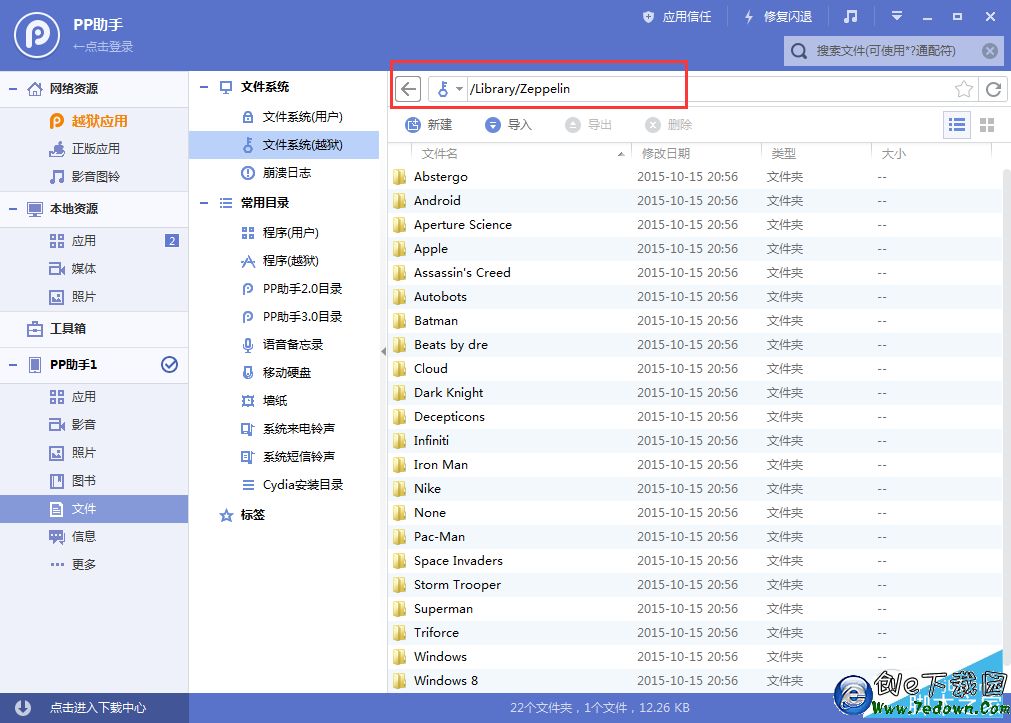The image size is (1011, 723).
Task: Go back with the left arrow button
Action: (408, 89)
